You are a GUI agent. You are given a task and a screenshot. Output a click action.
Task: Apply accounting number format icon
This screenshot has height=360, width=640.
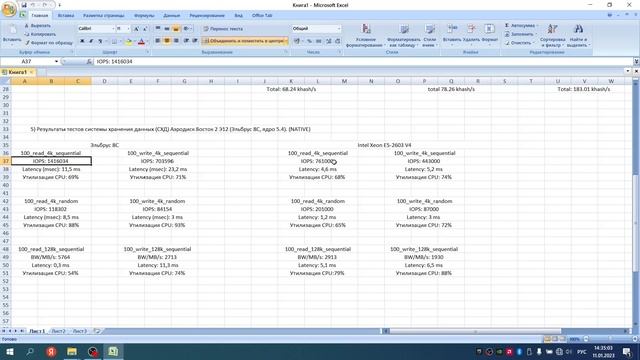(298, 41)
